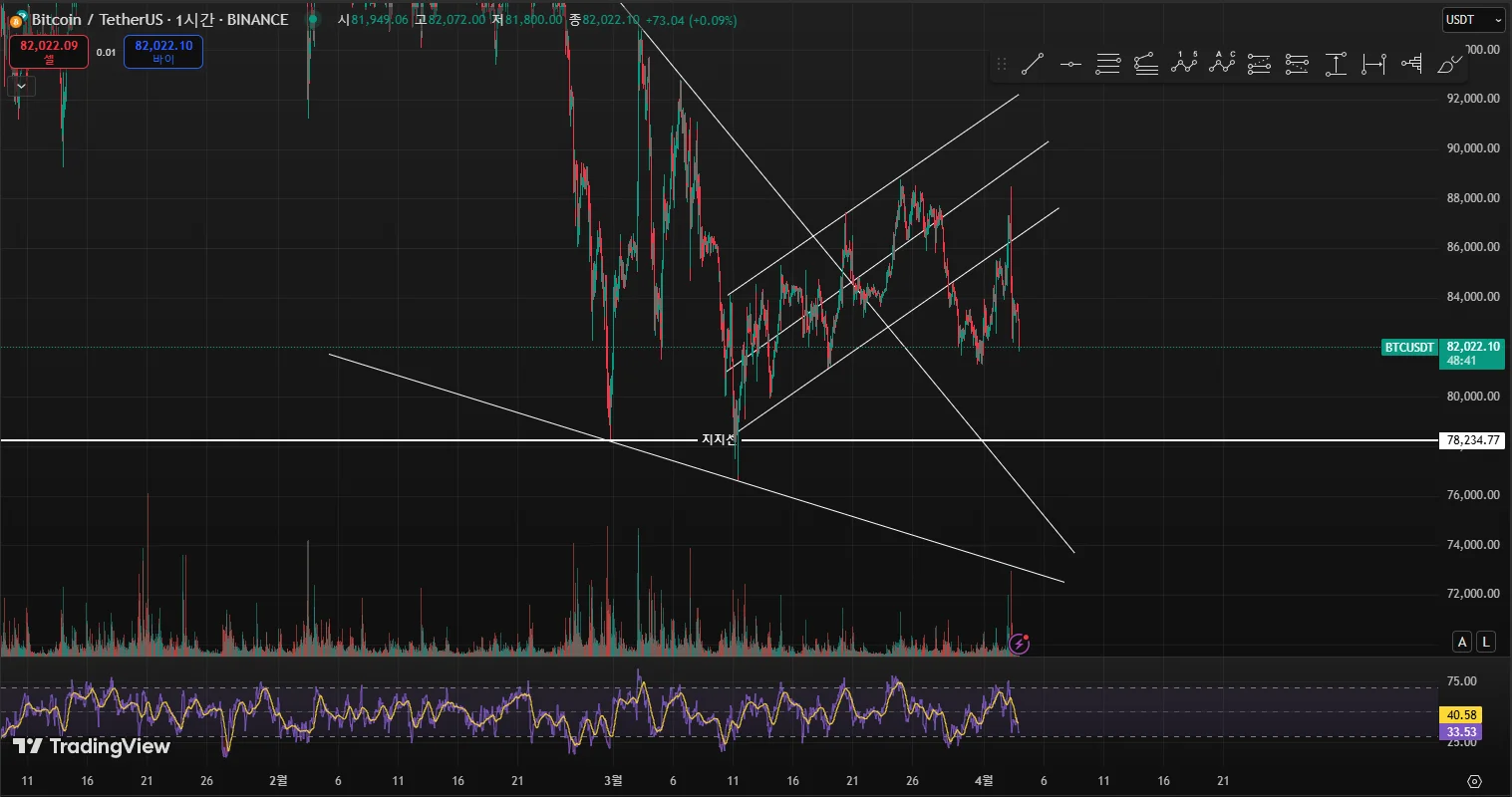
Task: Click the 2월 label on time axis
Action: coord(278,781)
